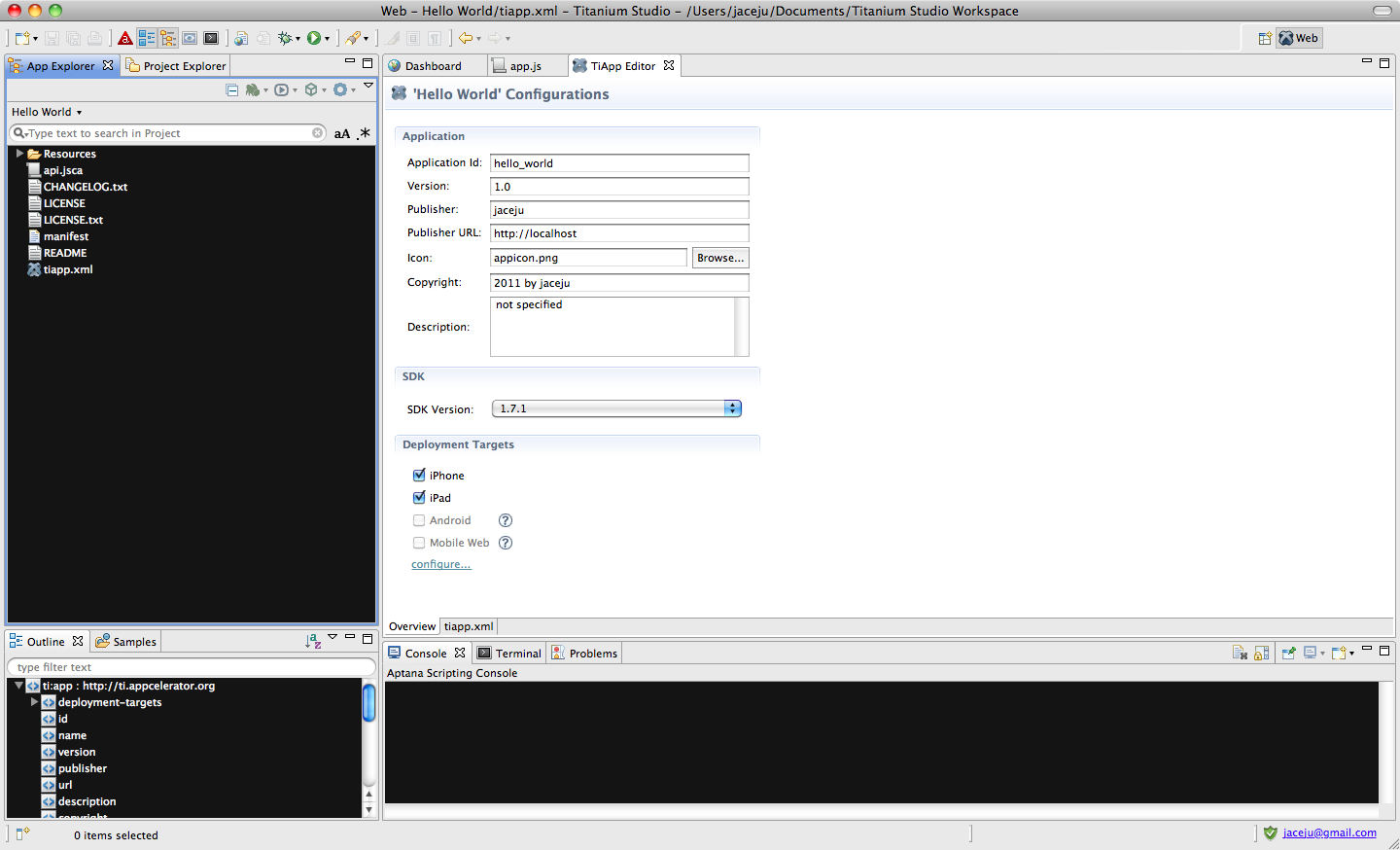Screen dimensions: 1400x850
Task: Click Android help question mark icon
Action: point(506,520)
